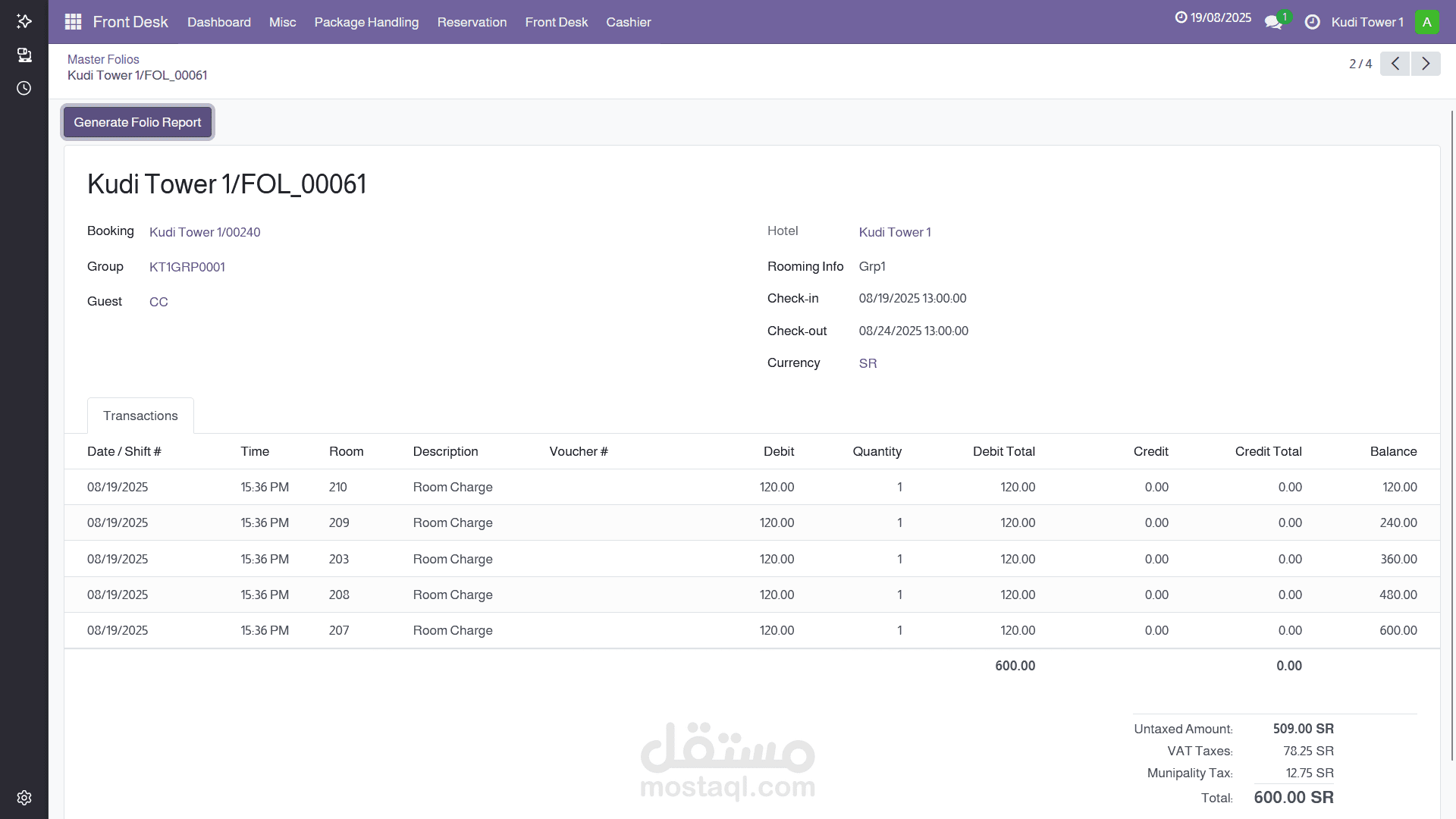Click the sparkle icon in left sidebar
This screenshot has height=819, width=1456.
[x=24, y=21]
